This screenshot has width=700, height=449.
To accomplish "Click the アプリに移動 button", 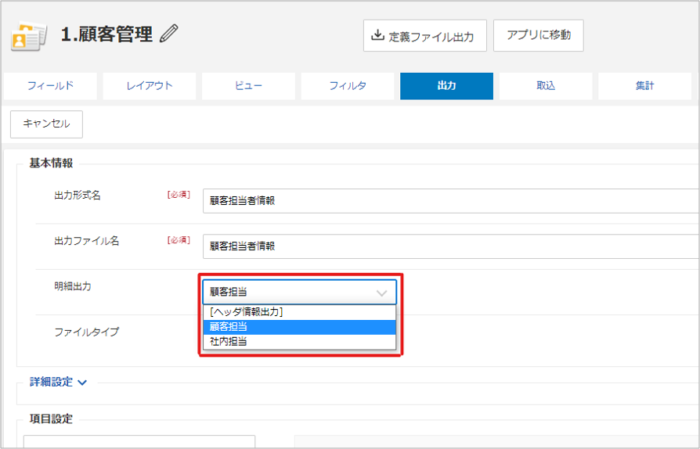I will pyautogui.click(x=538, y=35).
